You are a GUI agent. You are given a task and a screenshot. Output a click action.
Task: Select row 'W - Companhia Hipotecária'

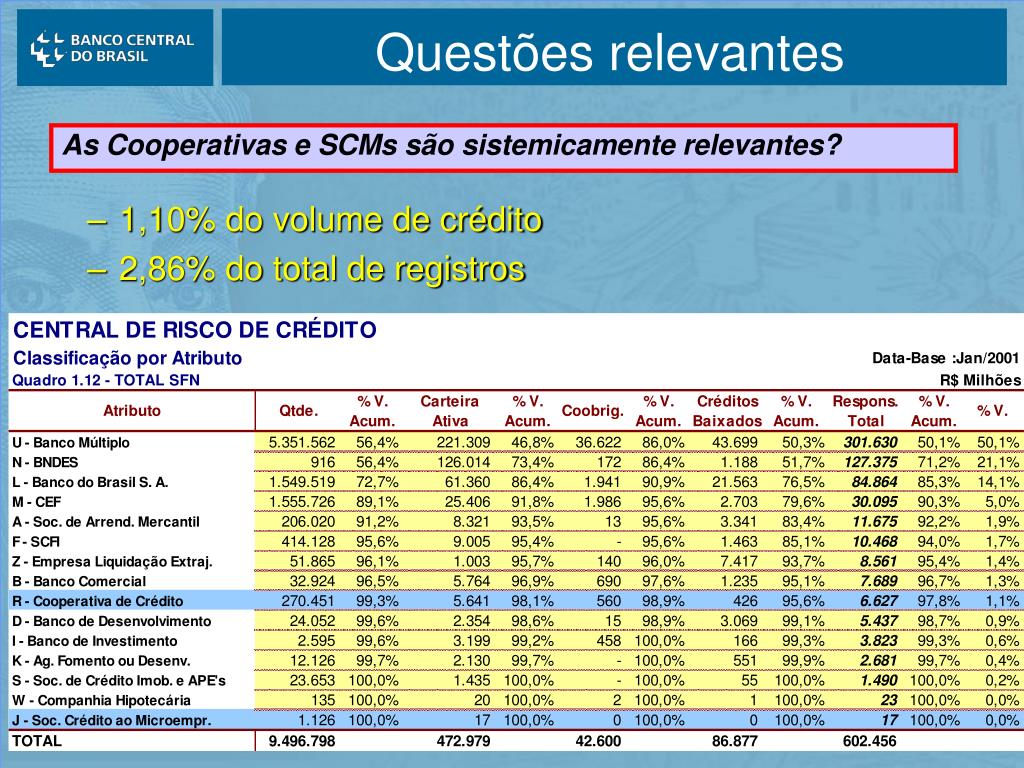[515, 700]
